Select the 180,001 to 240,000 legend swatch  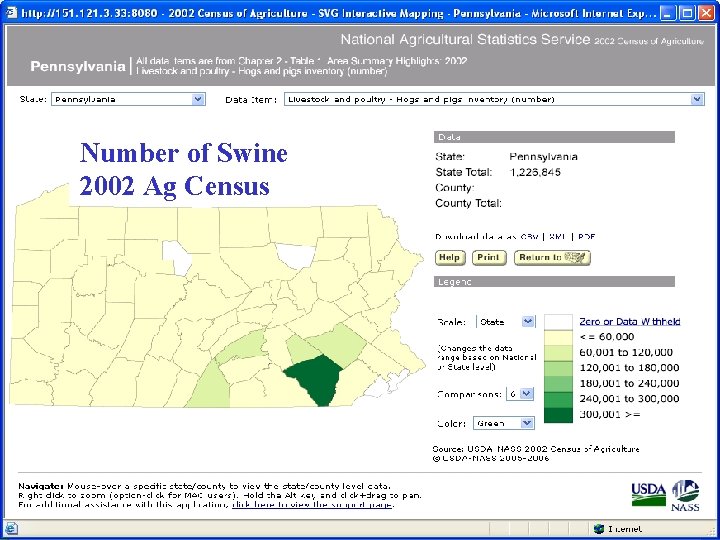pyautogui.click(x=558, y=383)
